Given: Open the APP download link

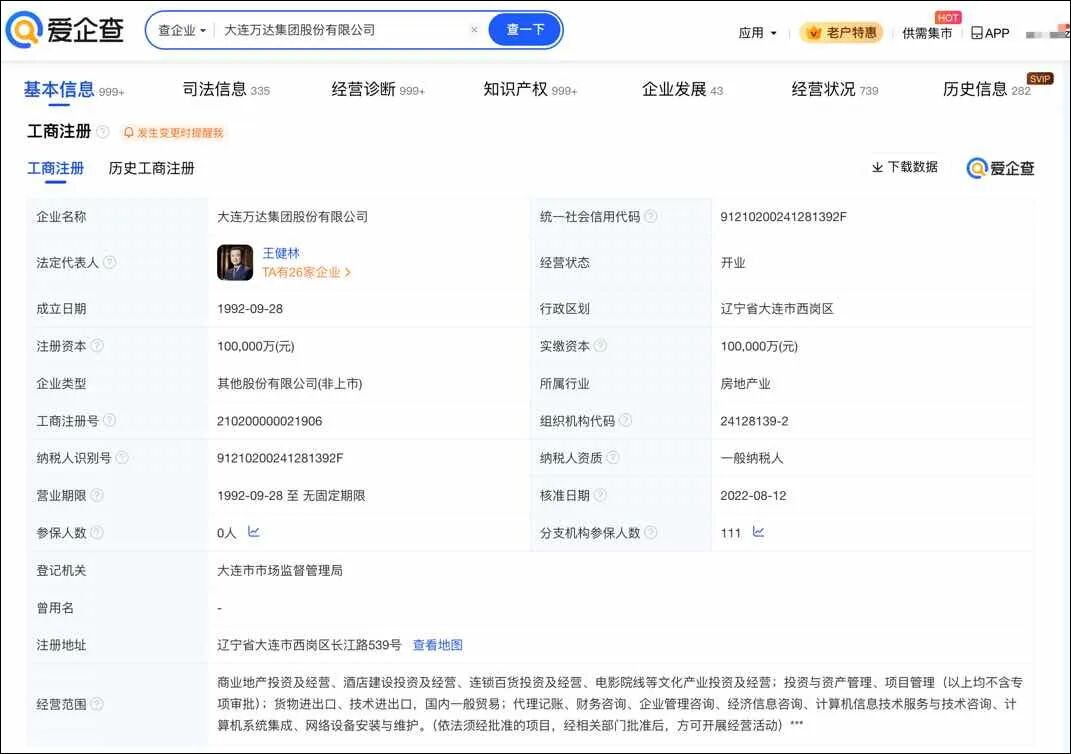Looking at the screenshot, I should point(990,33).
